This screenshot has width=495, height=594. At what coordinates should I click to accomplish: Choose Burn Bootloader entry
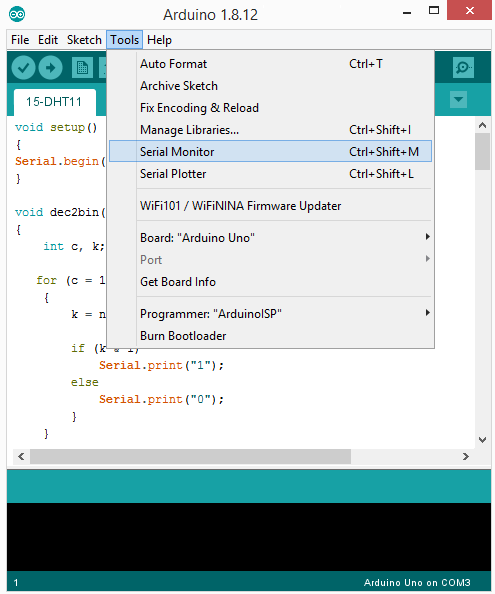coord(270,336)
